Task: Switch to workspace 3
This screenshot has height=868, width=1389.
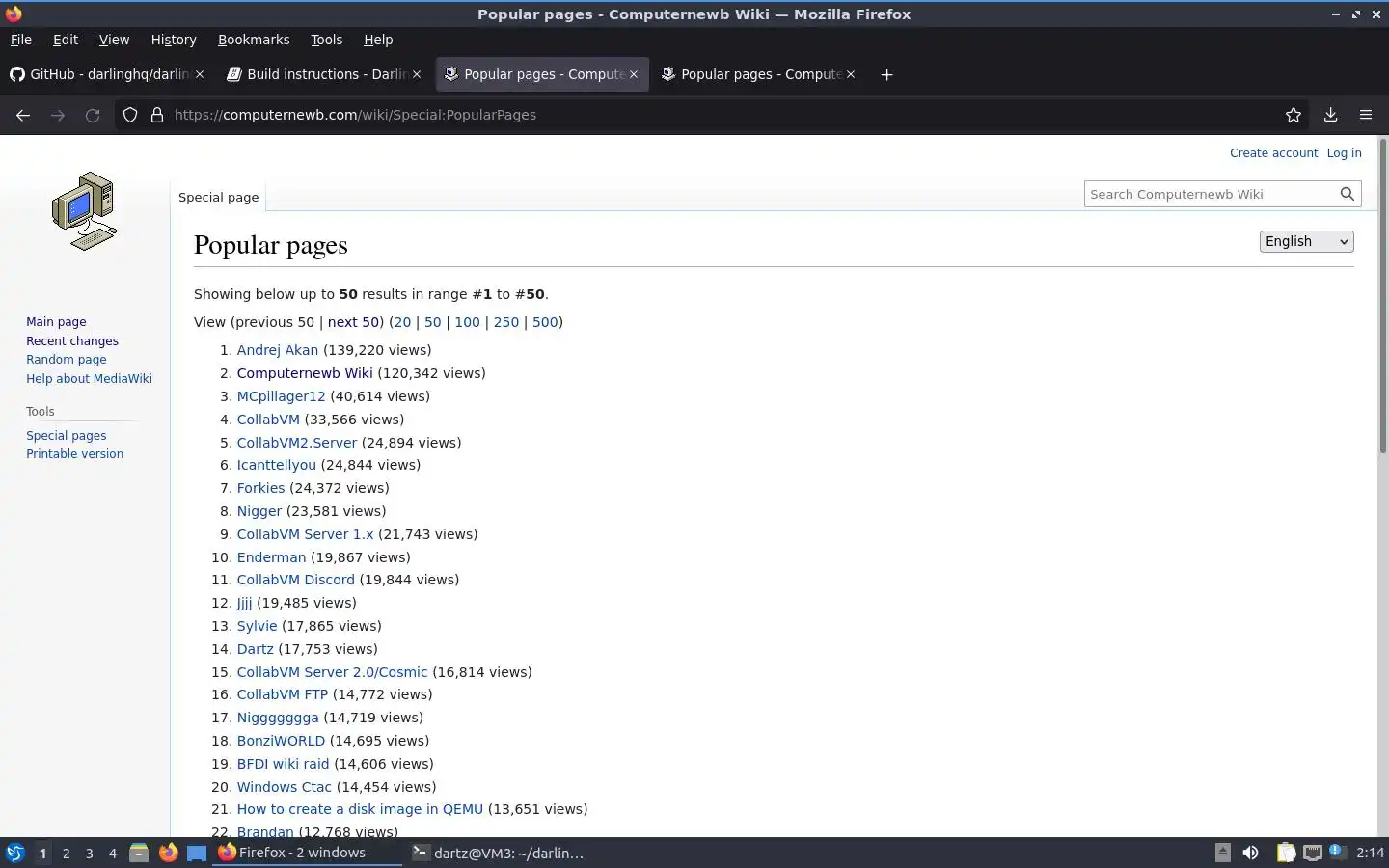Action: coord(89,854)
